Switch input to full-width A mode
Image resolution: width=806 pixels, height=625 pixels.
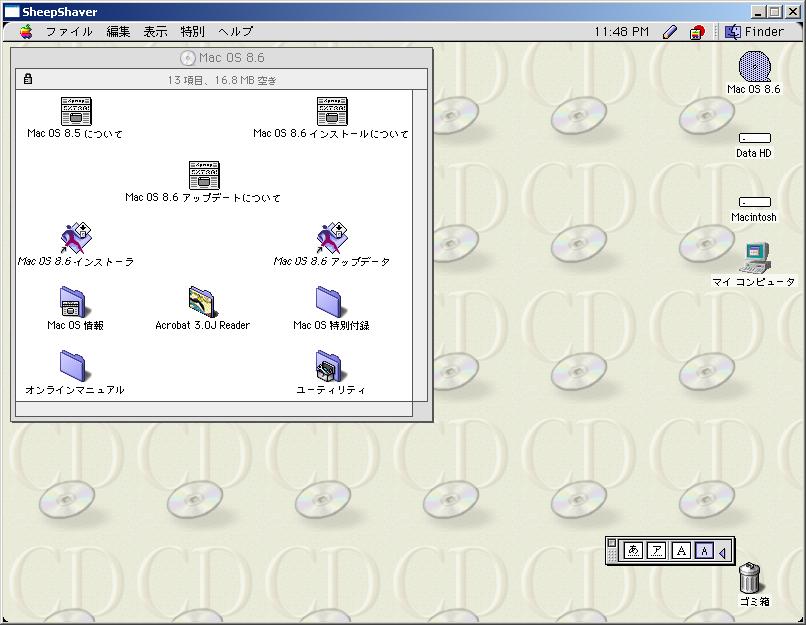681,551
